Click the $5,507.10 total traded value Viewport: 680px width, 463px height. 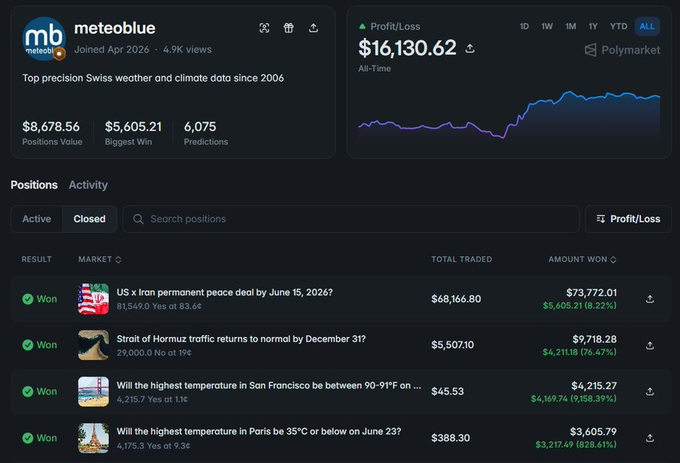coord(452,345)
